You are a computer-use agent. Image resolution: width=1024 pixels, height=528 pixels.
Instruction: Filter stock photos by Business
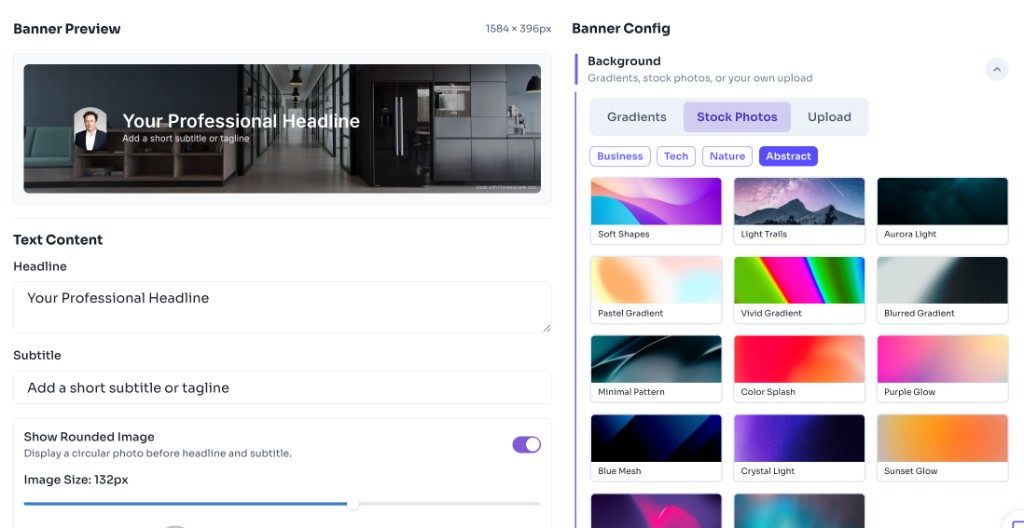pyautogui.click(x=620, y=156)
